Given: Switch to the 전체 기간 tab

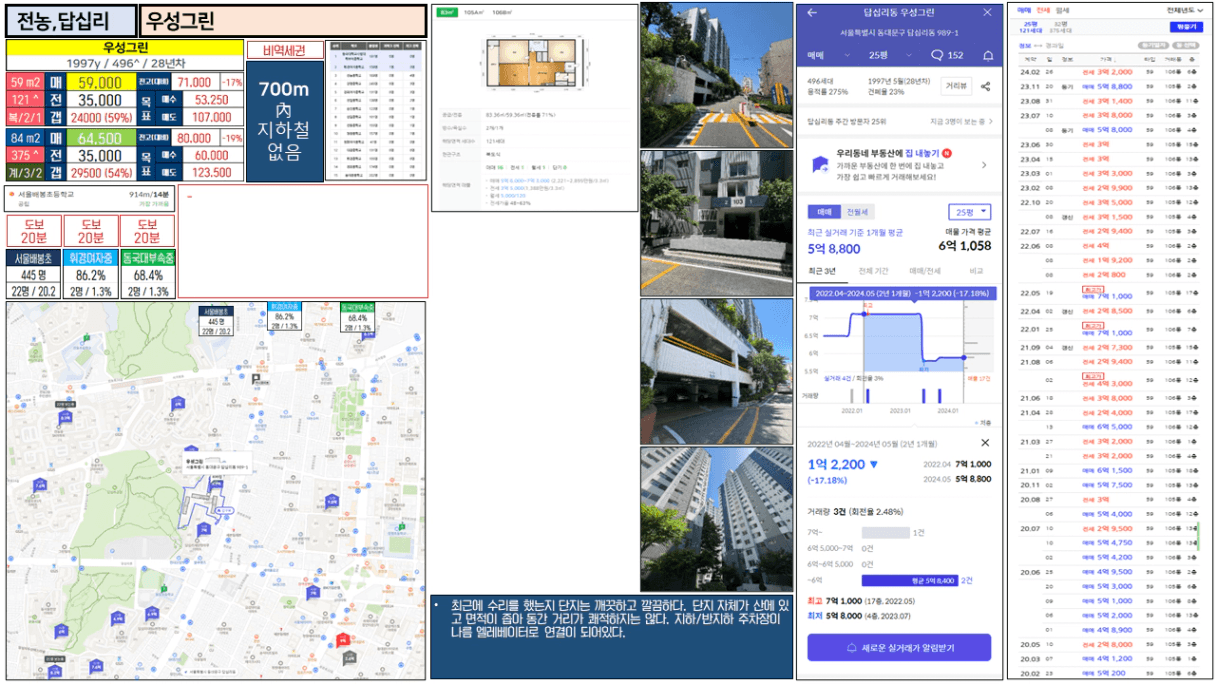Looking at the screenshot, I should 873,271.
